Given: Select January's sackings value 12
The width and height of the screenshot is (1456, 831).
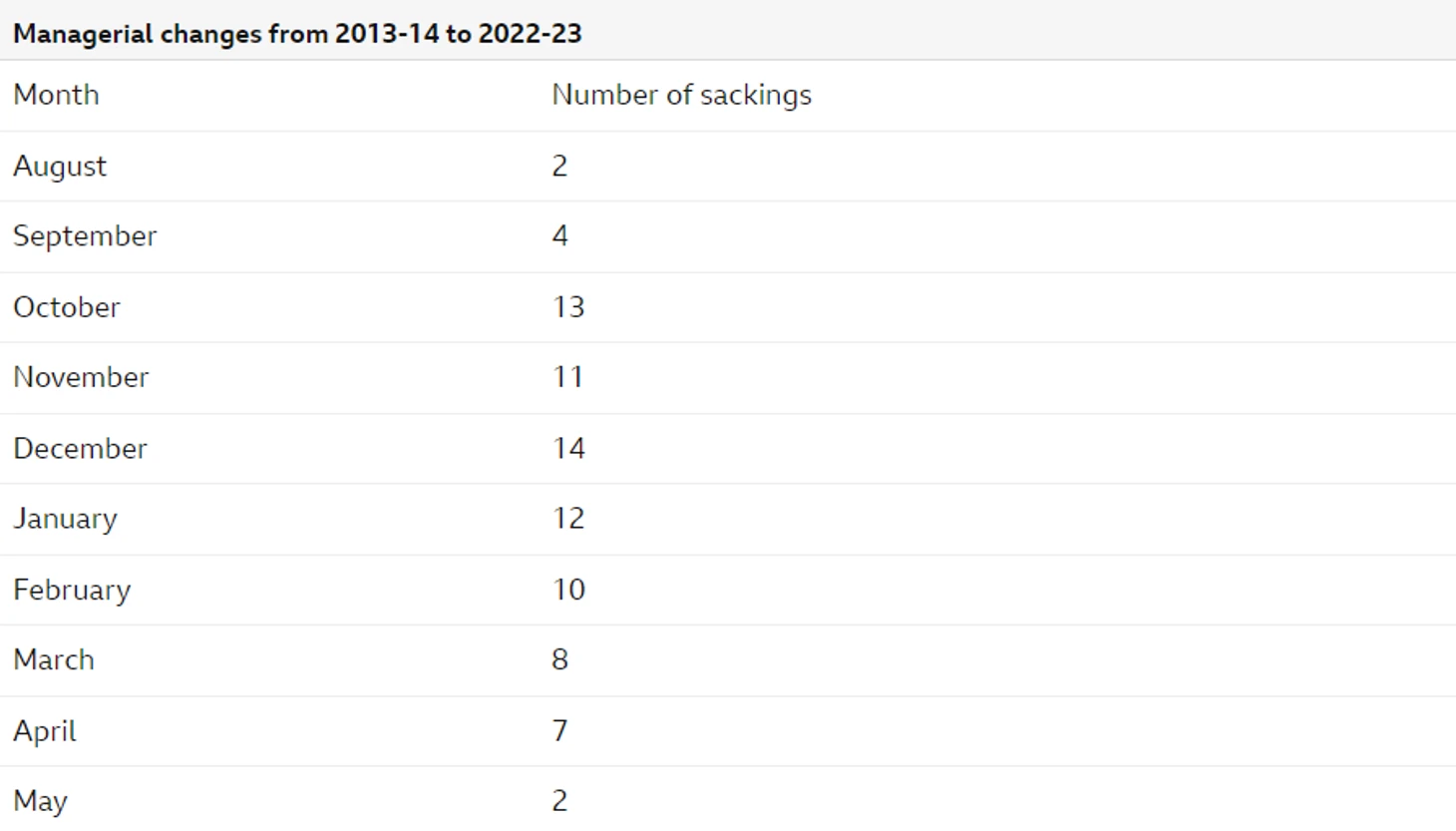Looking at the screenshot, I should tap(568, 520).
